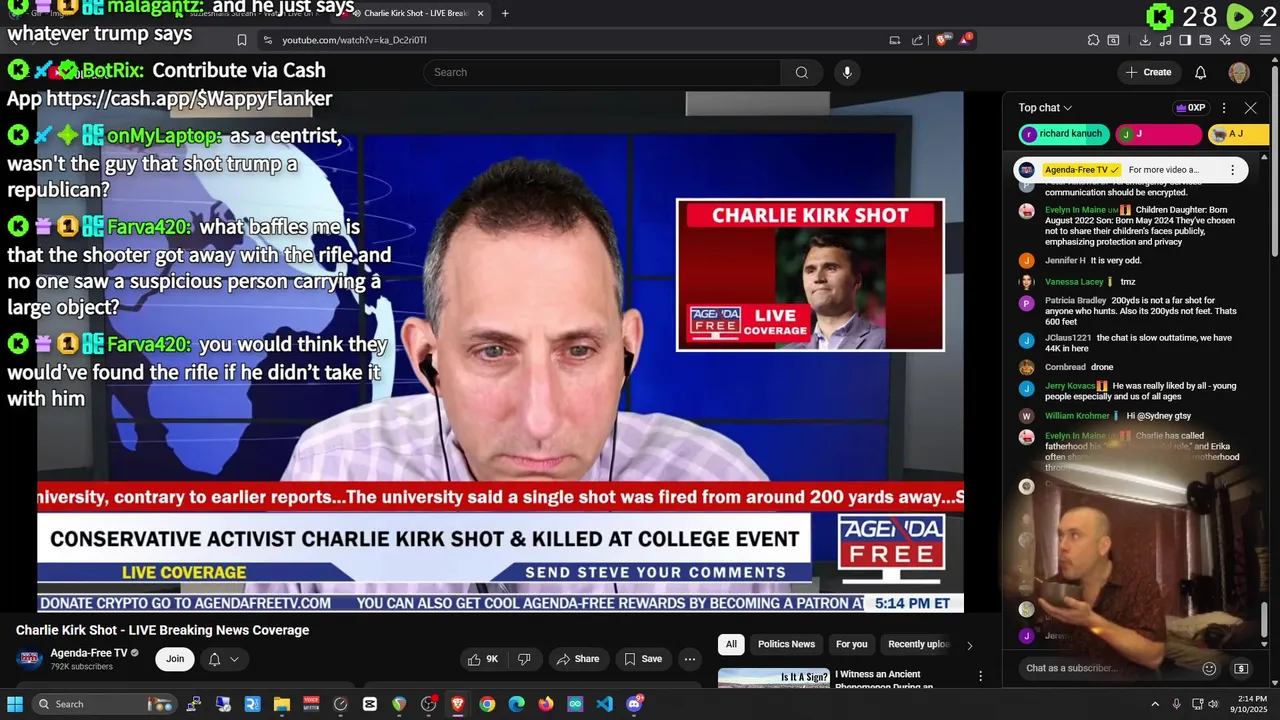Open browser downloads icon
The image size is (1280, 720).
(1145, 40)
